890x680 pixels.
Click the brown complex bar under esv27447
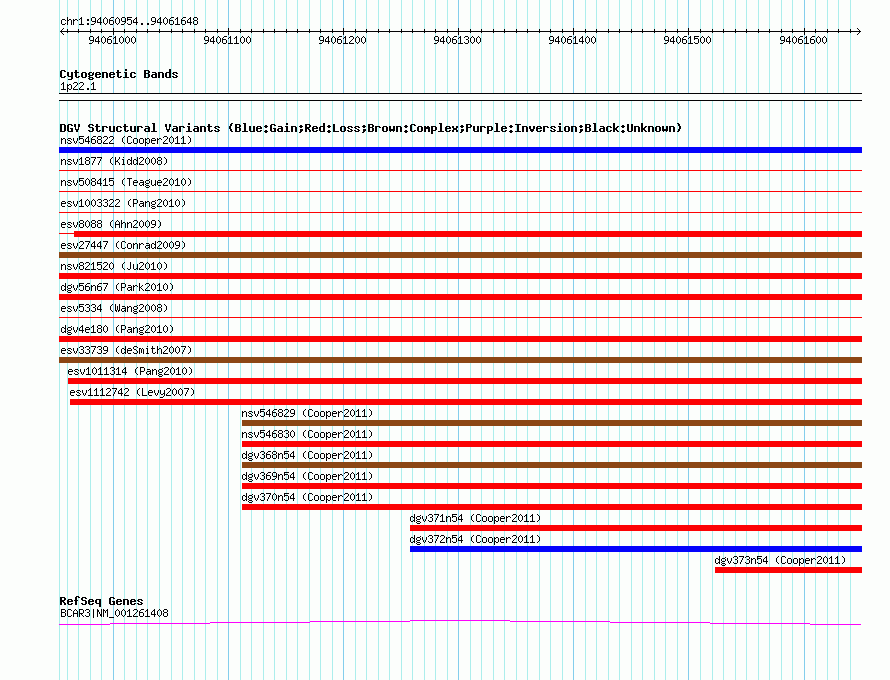(460, 255)
